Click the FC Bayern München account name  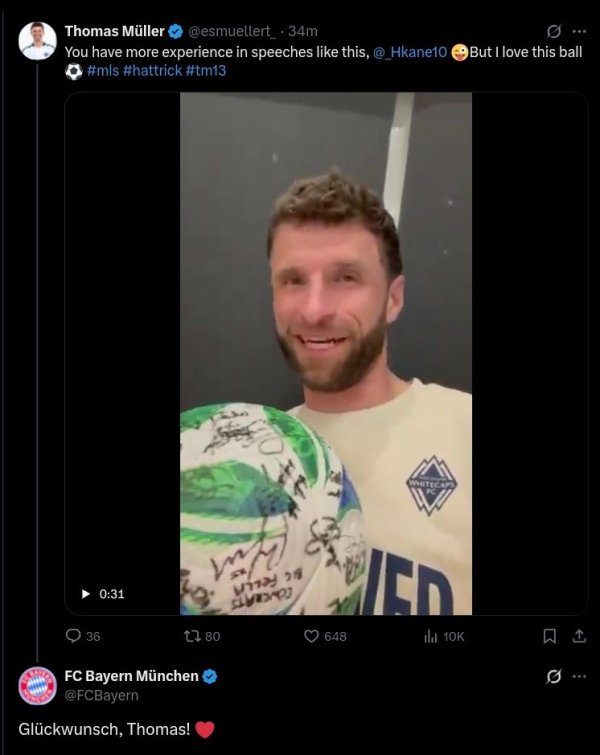[x=132, y=676]
